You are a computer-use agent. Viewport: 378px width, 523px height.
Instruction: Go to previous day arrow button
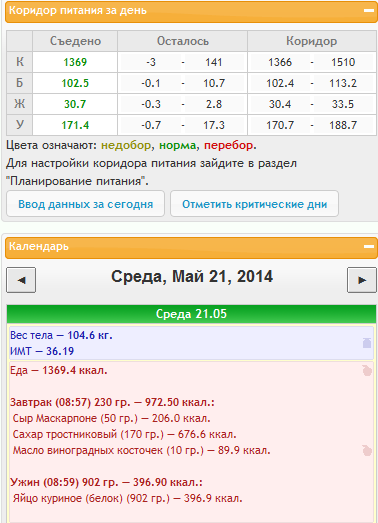(21, 280)
